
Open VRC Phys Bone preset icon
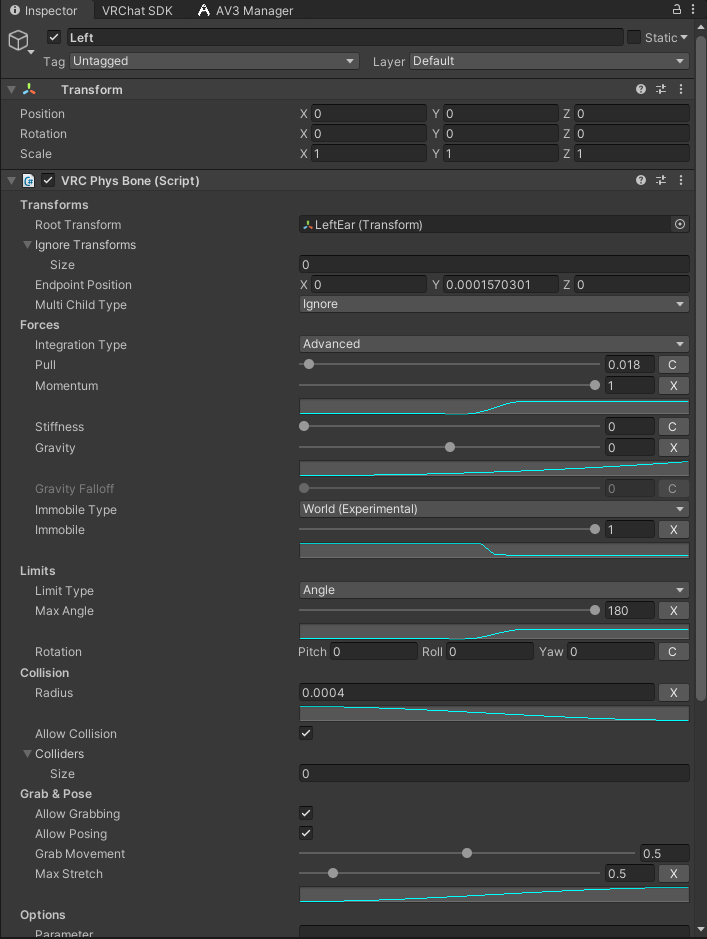[x=661, y=180]
